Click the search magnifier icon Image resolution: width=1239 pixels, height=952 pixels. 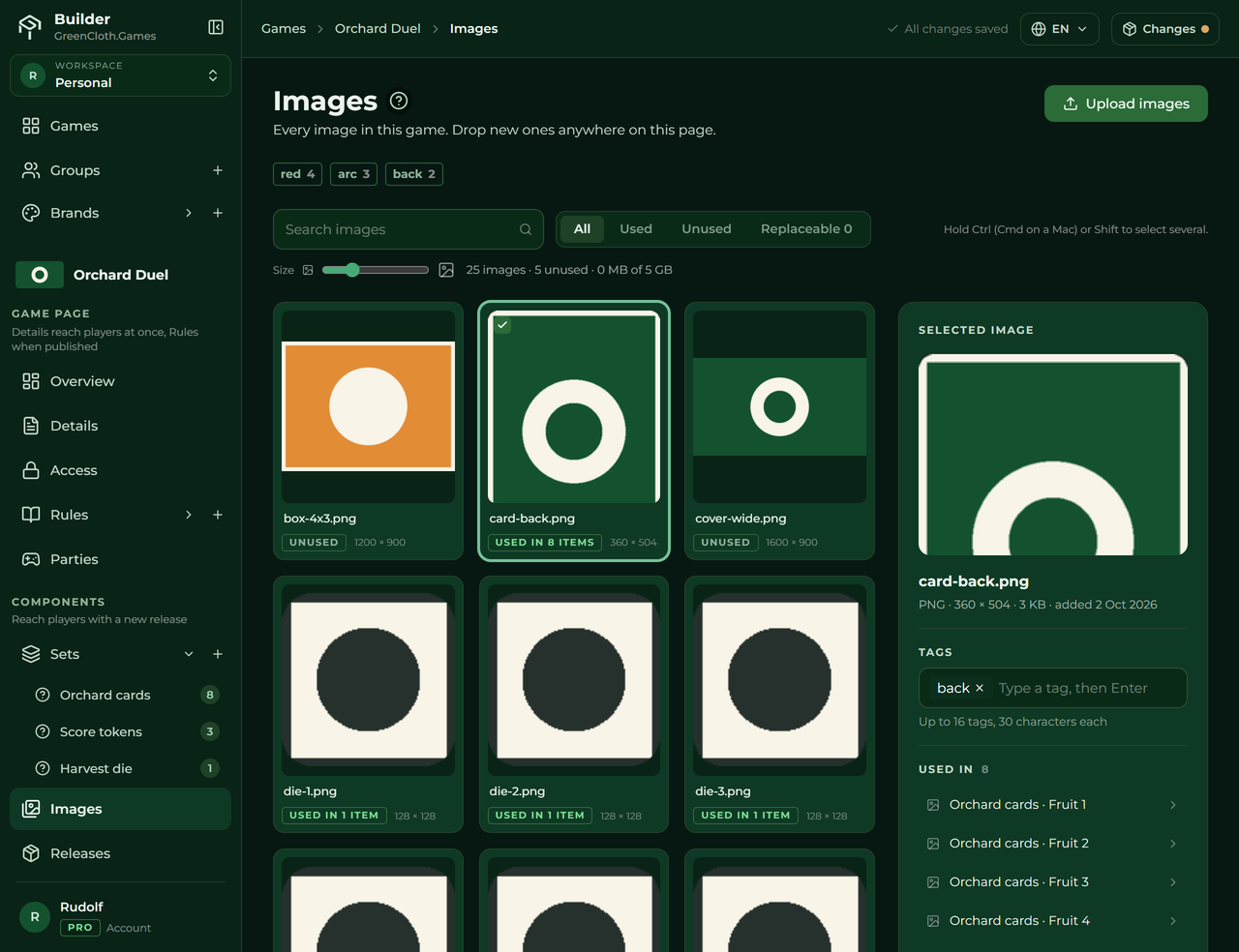526,229
